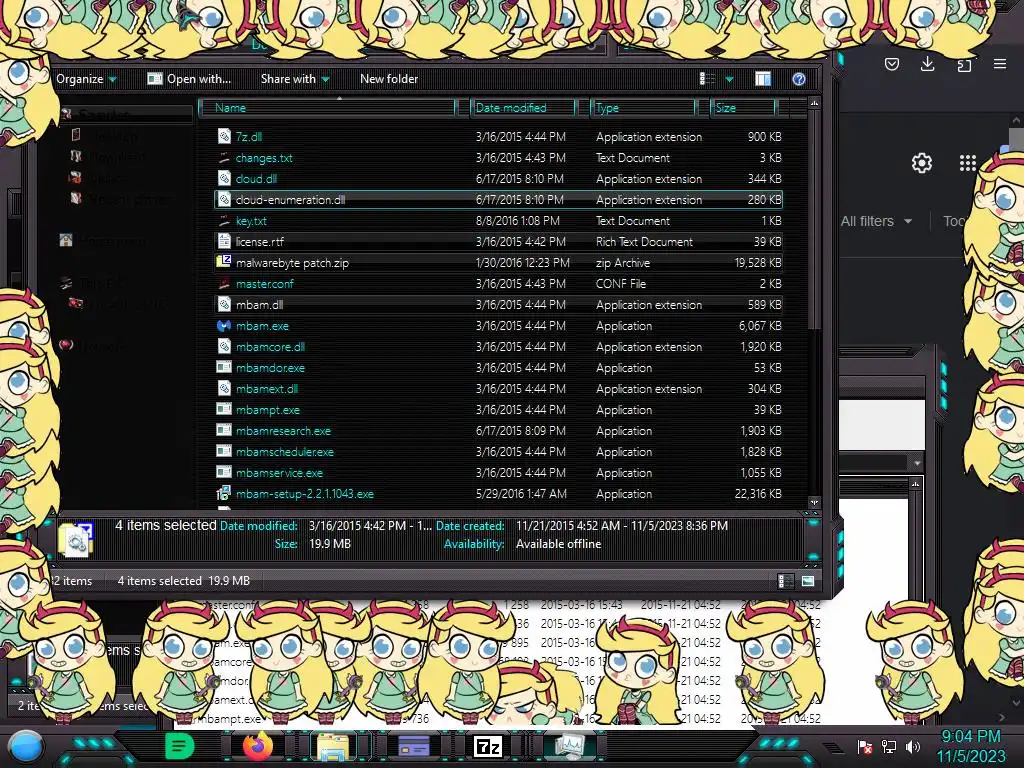
Task: Open Google apps grid icon
Action: [968, 163]
